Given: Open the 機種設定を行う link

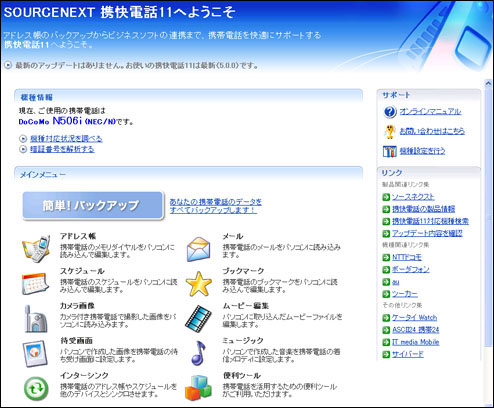Looking at the screenshot, I should point(422,151).
